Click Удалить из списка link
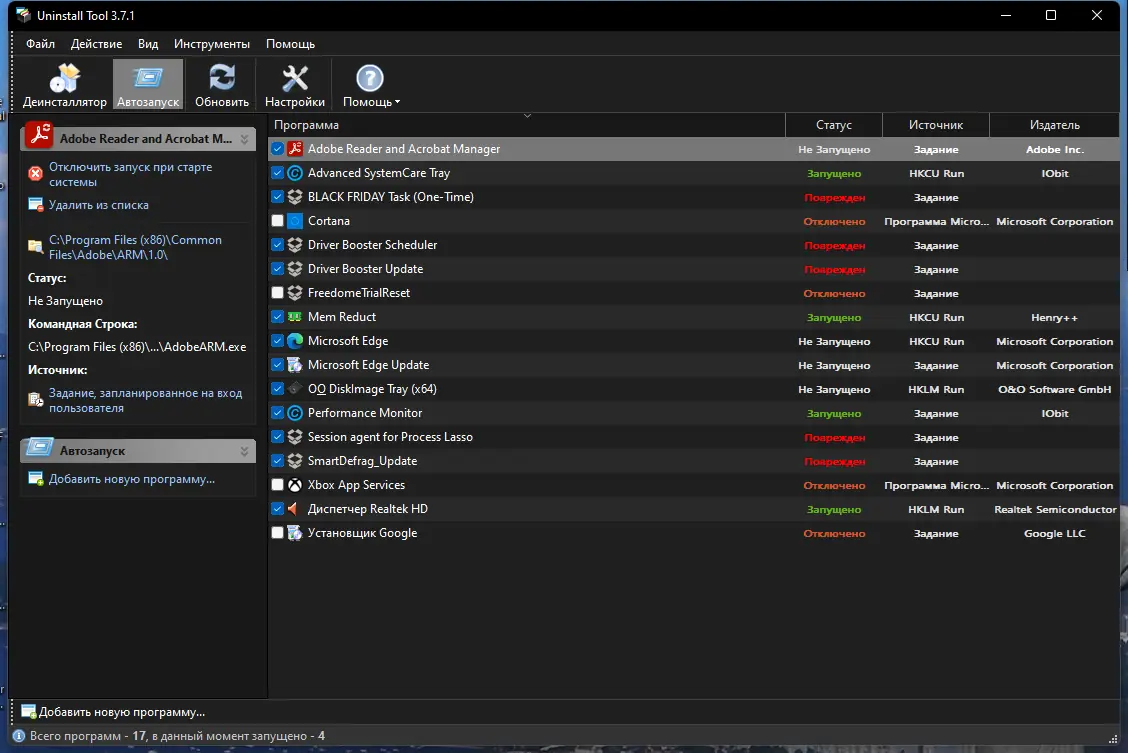The height and width of the screenshot is (753, 1128). [99, 205]
